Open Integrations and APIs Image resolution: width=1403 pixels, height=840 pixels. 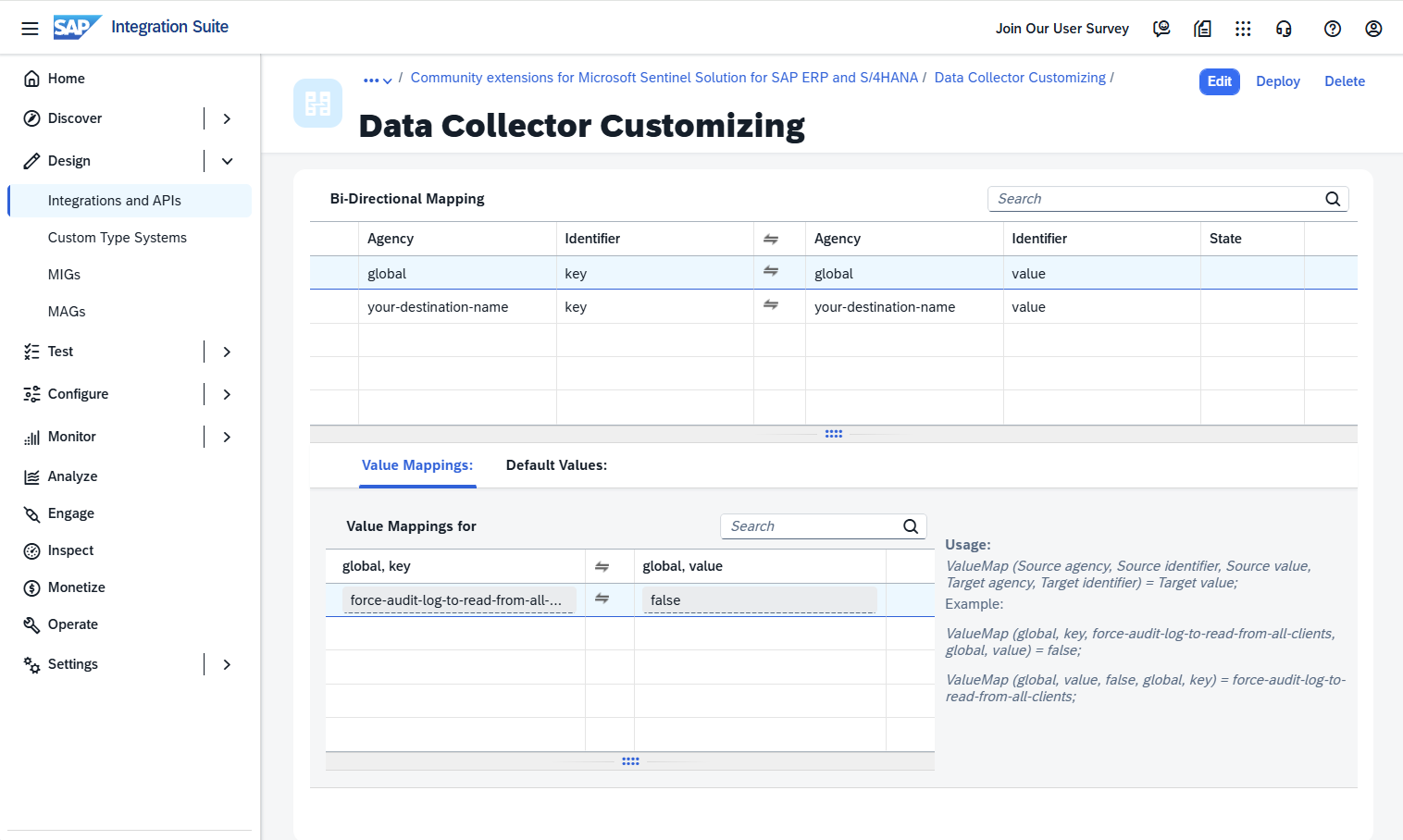130,201
